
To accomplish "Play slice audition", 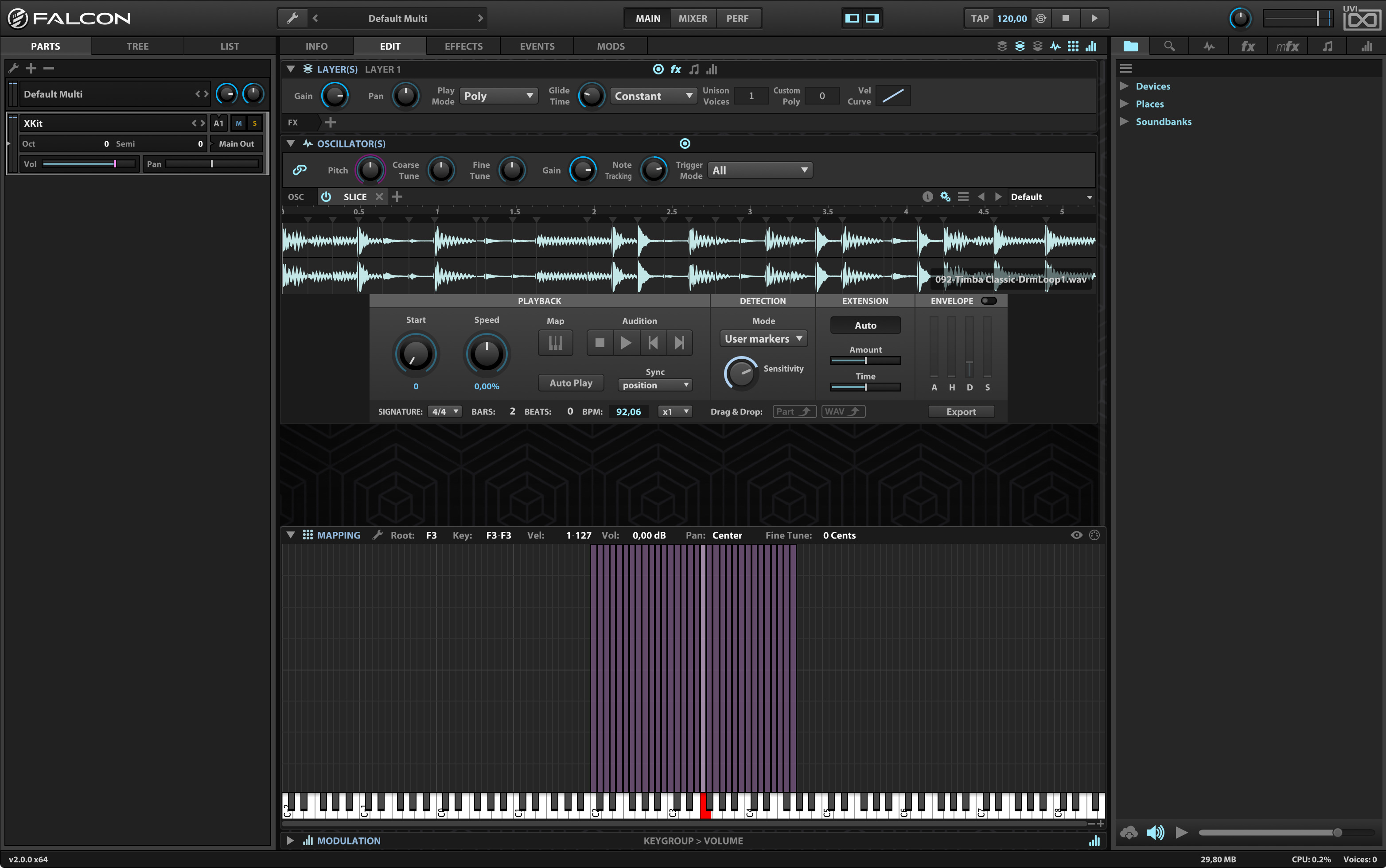I will click(x=626, y=343).
